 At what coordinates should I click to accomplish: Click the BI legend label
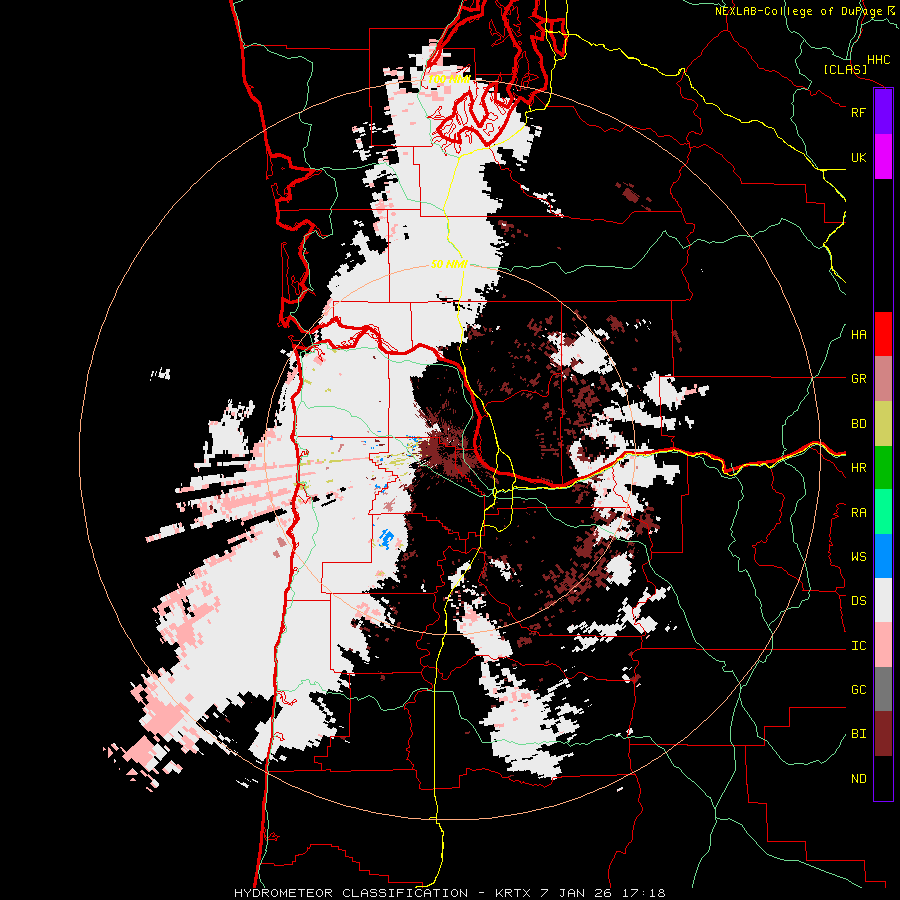point(858,734)
